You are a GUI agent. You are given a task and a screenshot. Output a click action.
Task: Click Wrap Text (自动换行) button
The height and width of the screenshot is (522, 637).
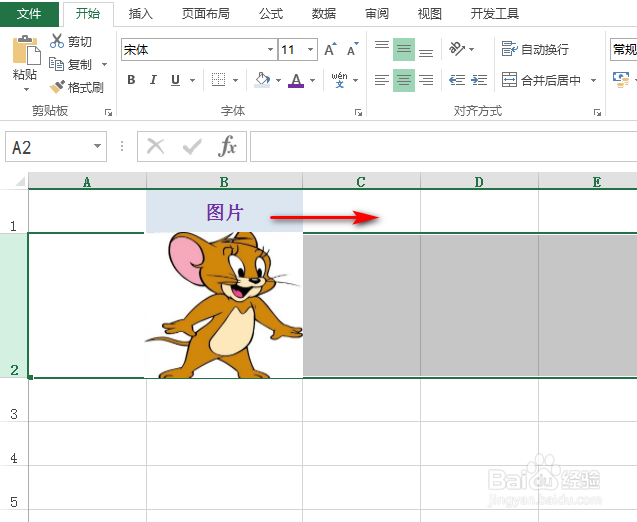tap(535, 49)
